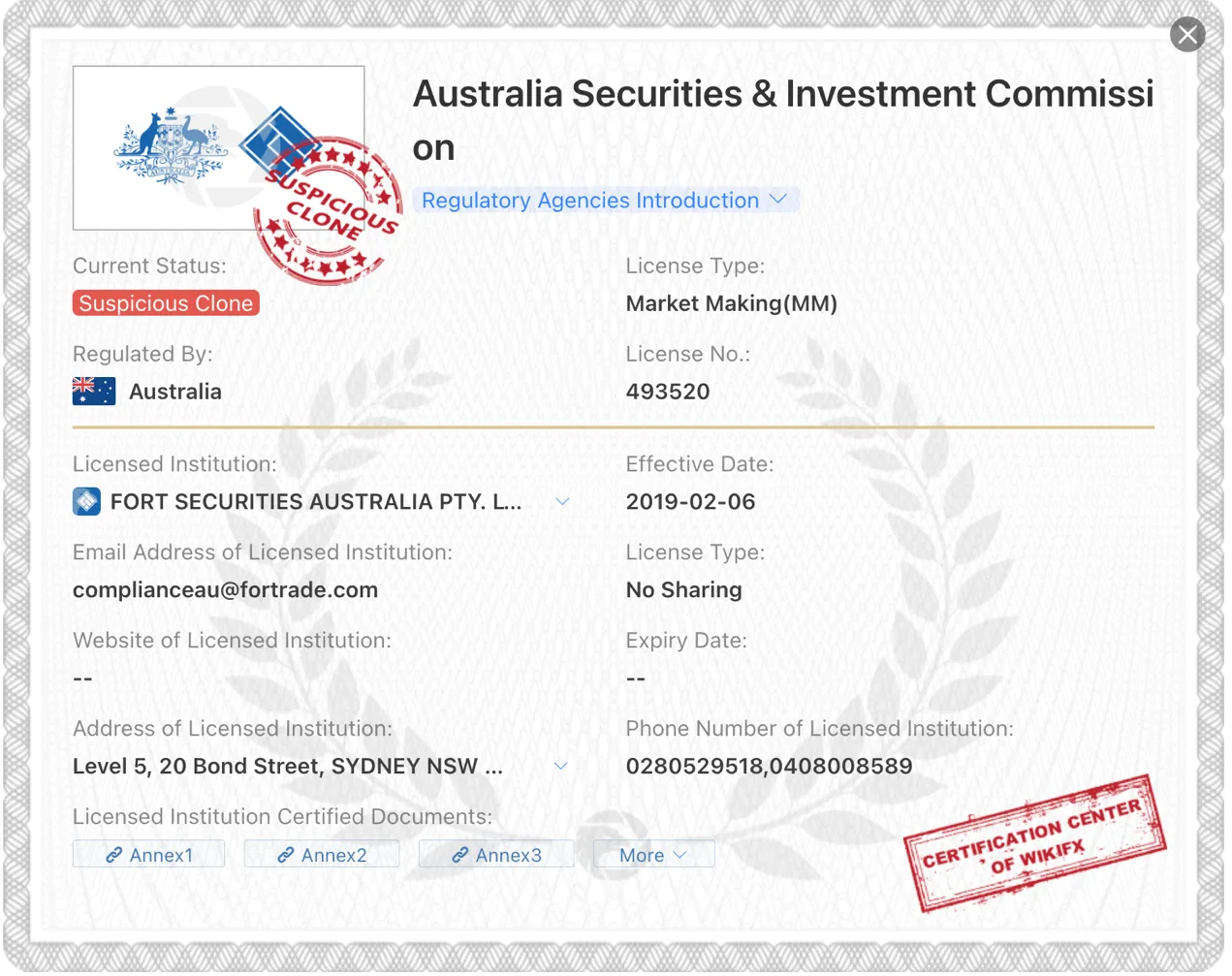Click the link icon beside Annex3

tap(460, 856)
